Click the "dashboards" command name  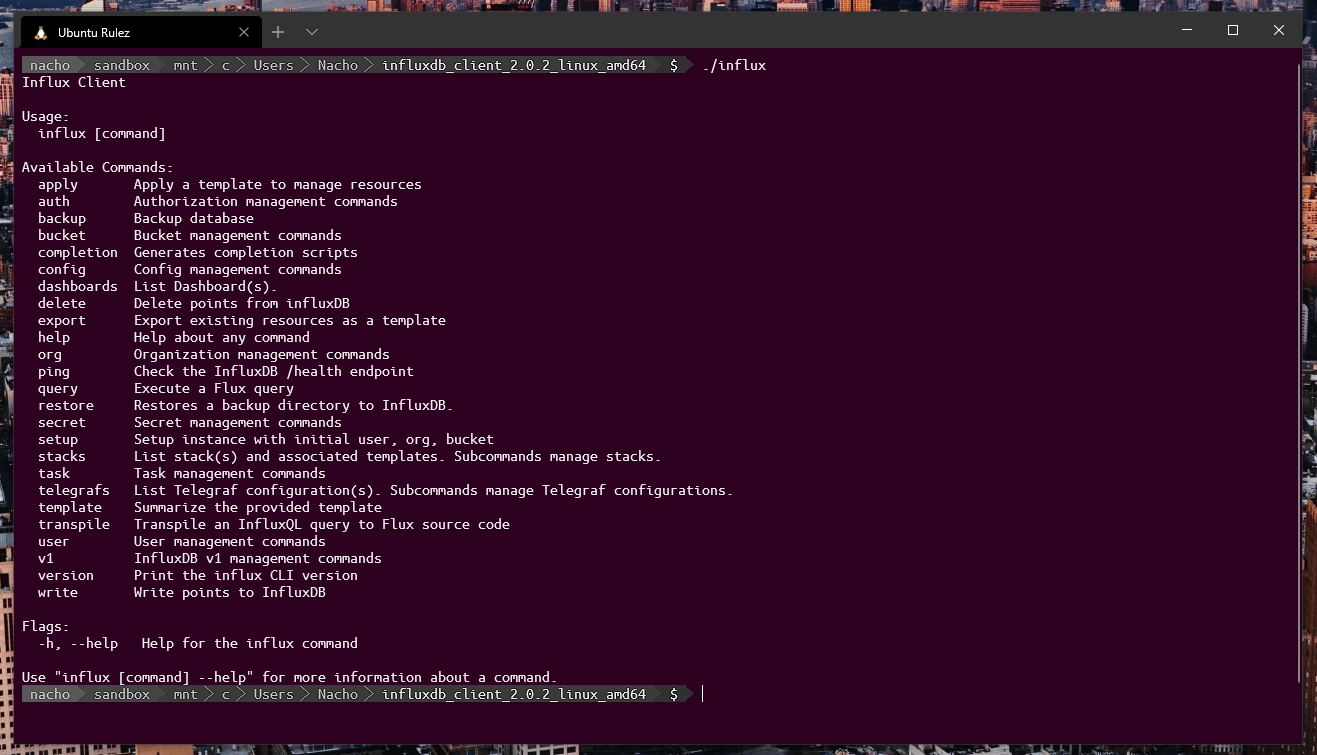78,287
